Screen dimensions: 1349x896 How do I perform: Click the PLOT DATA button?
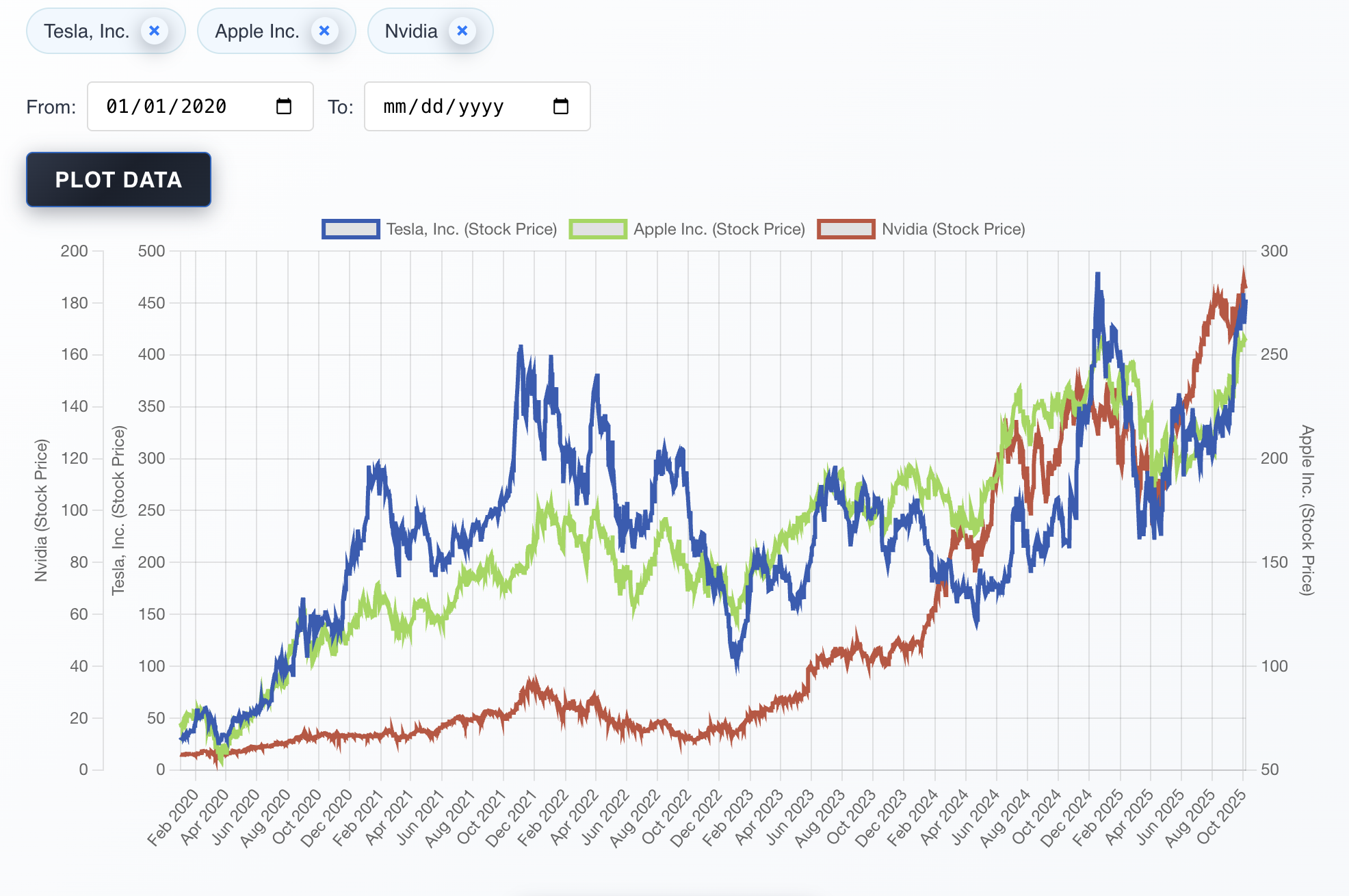point(118,180)
